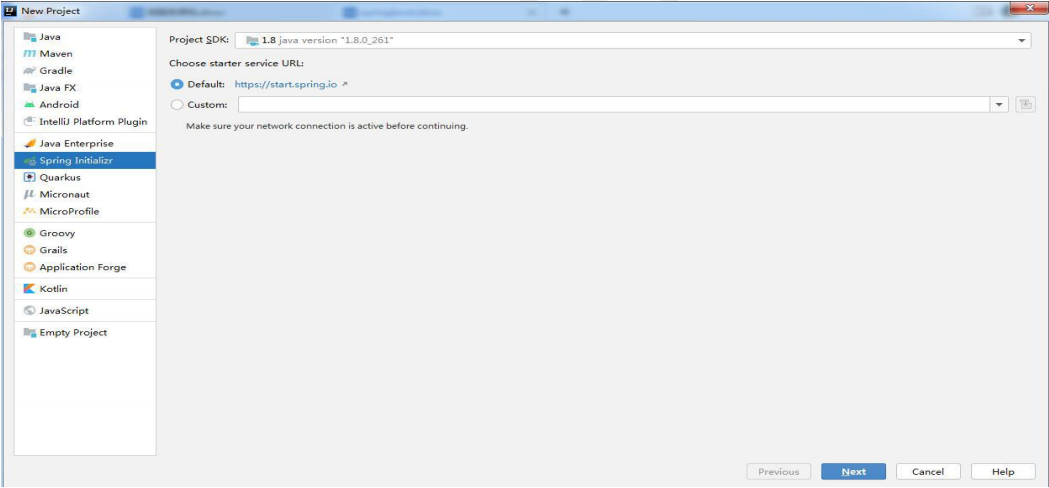Close the New Project dialog window

(x=1028, y=8)
